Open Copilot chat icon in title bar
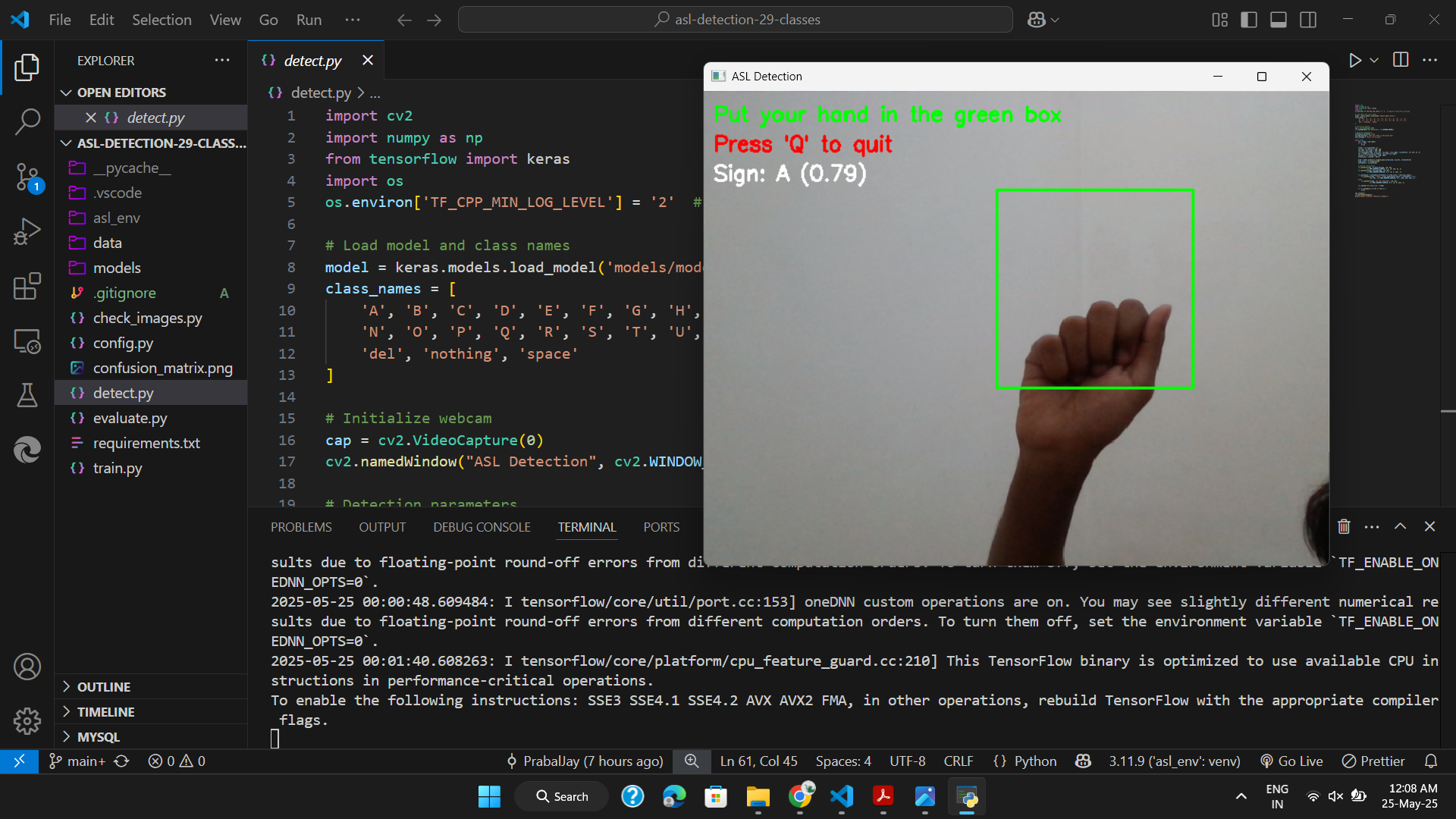This screenshot has width=1456, height=819. pyautogui.click(x=1036, y=20)
